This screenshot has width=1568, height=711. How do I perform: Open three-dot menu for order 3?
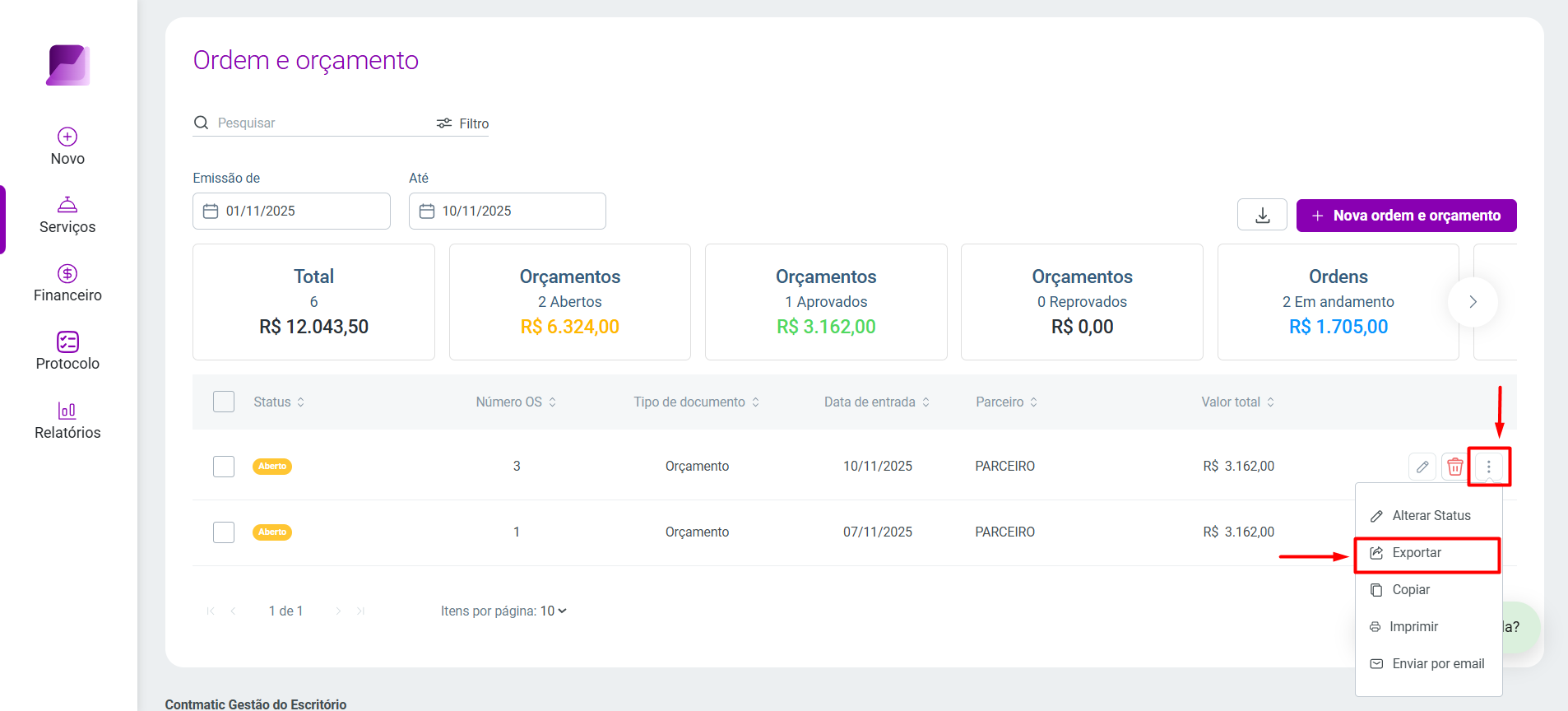coord(1488,467)
